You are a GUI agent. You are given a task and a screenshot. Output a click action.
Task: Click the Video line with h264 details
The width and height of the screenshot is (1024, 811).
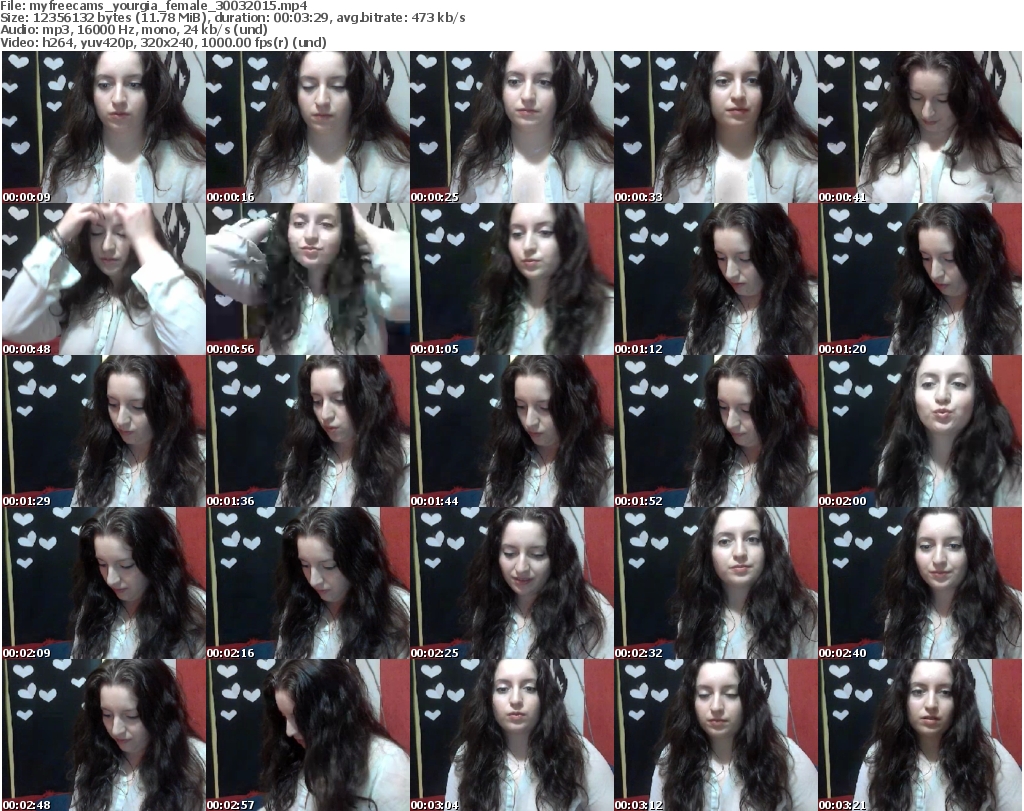(163, 42)
